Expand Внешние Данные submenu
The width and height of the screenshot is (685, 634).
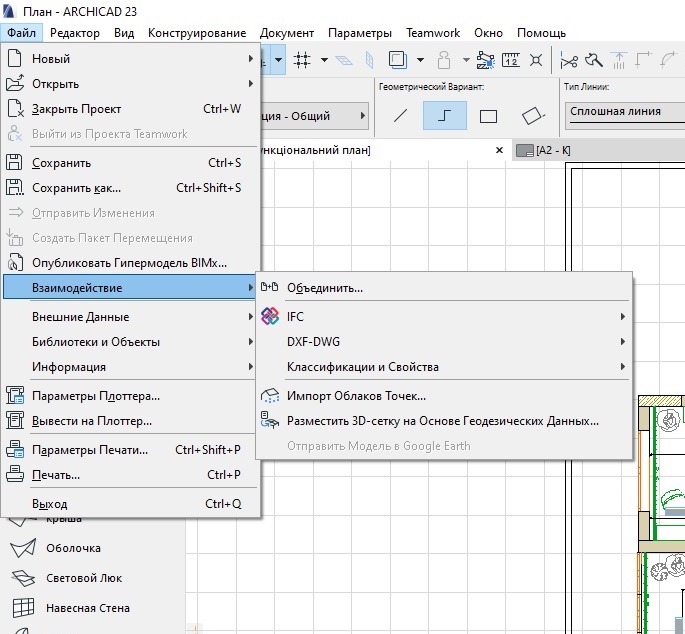[x=130, y=316]
